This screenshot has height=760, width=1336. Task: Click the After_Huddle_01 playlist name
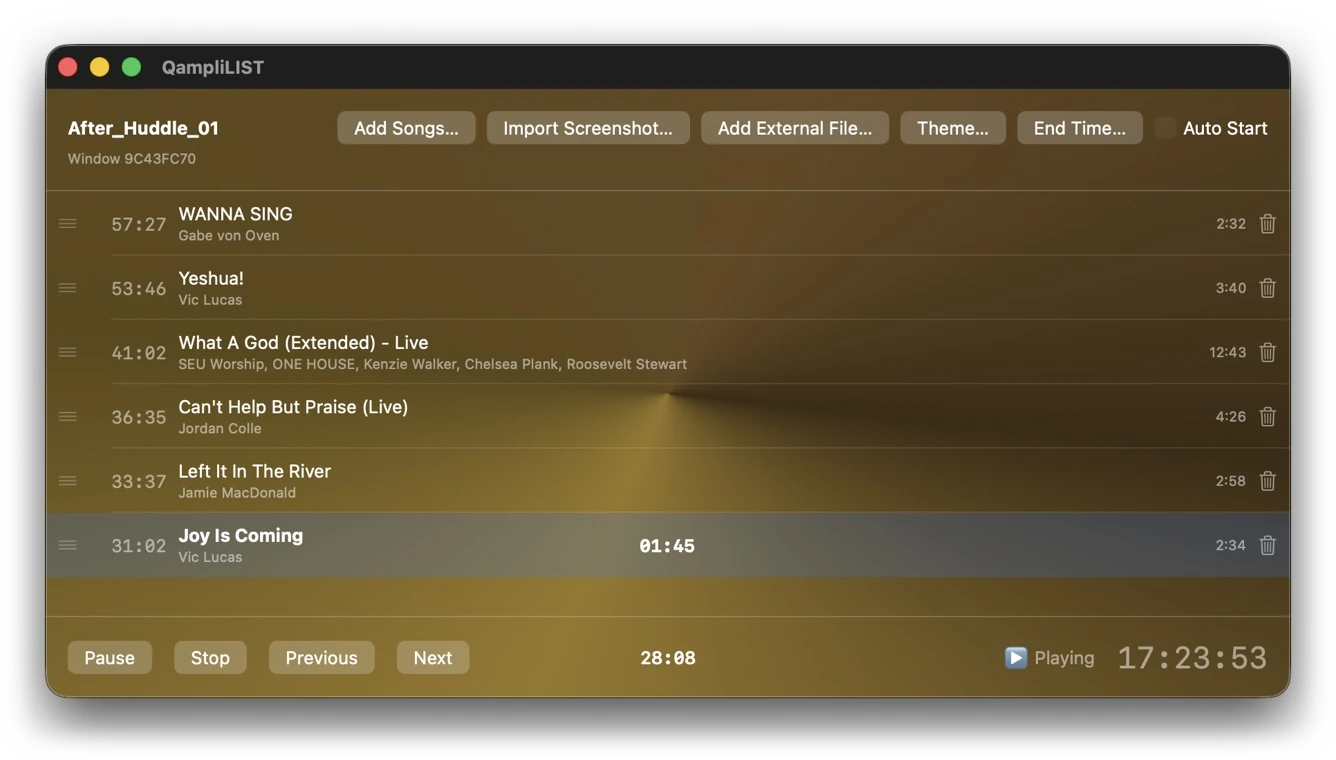pos(143,128)
